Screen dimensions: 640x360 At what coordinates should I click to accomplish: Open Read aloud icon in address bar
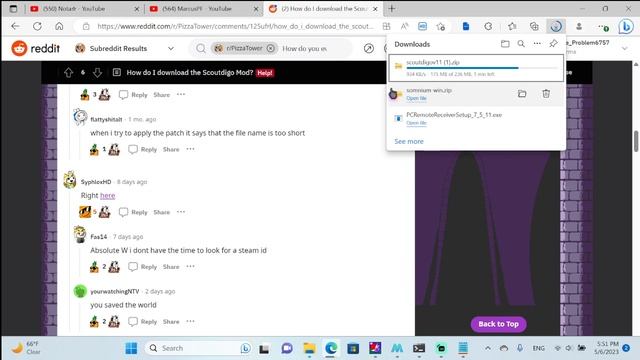coord(404,27)
